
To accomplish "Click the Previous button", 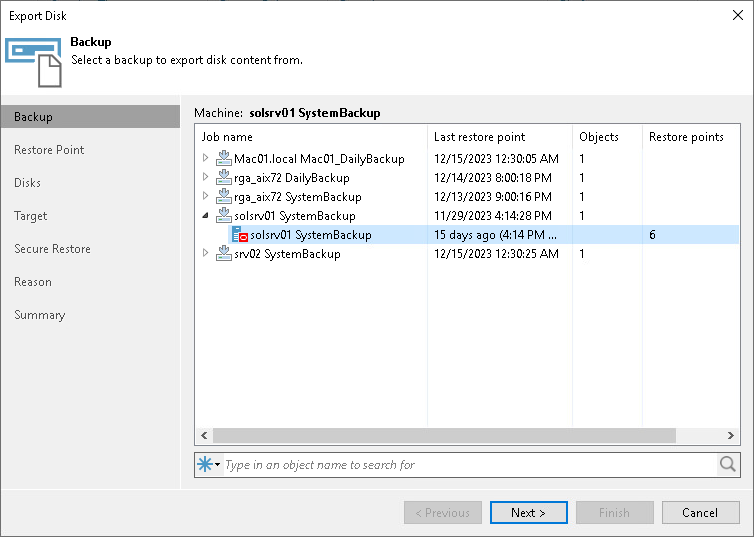I will pyautogui.click(x=442, y=512).
